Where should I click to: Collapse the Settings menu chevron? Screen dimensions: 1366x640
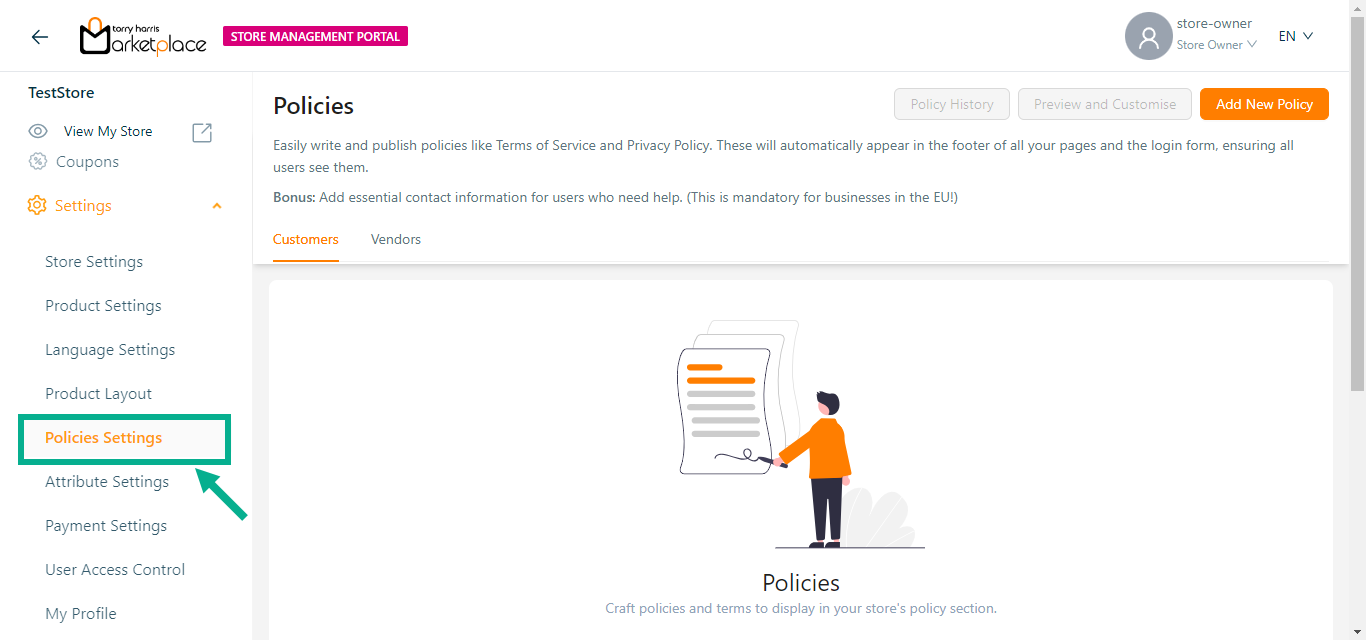(x=217, y=206)
